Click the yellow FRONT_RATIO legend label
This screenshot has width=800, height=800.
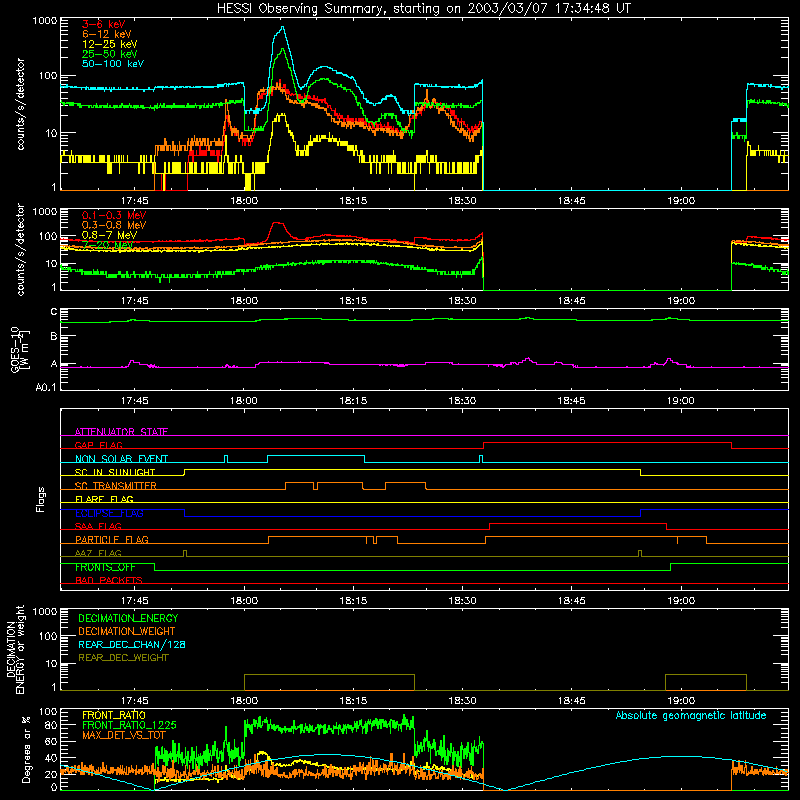coord(114,715)
